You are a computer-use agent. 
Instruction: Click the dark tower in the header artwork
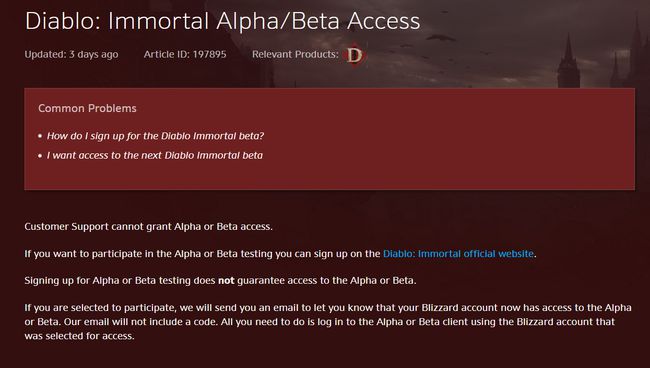(x=568, y=62)
